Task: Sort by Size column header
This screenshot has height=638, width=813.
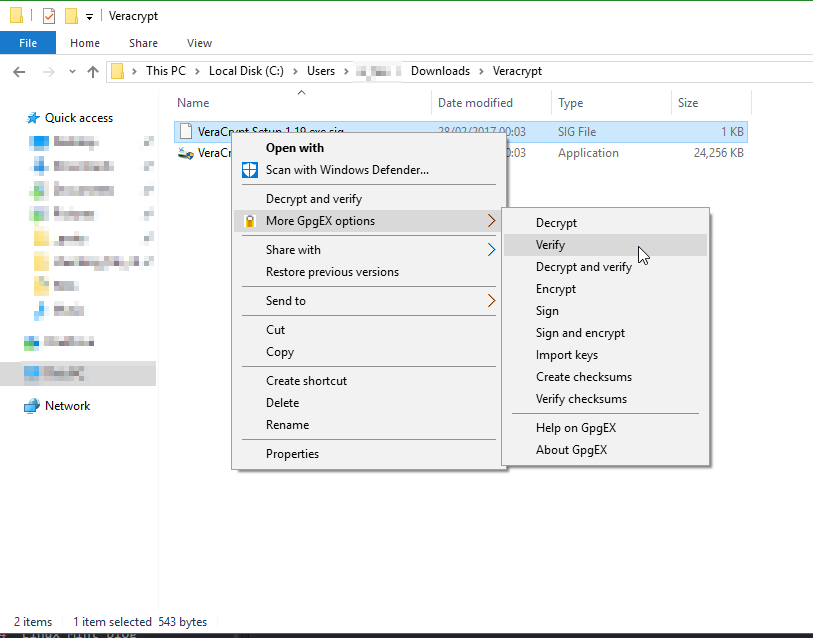Action: 688,103
